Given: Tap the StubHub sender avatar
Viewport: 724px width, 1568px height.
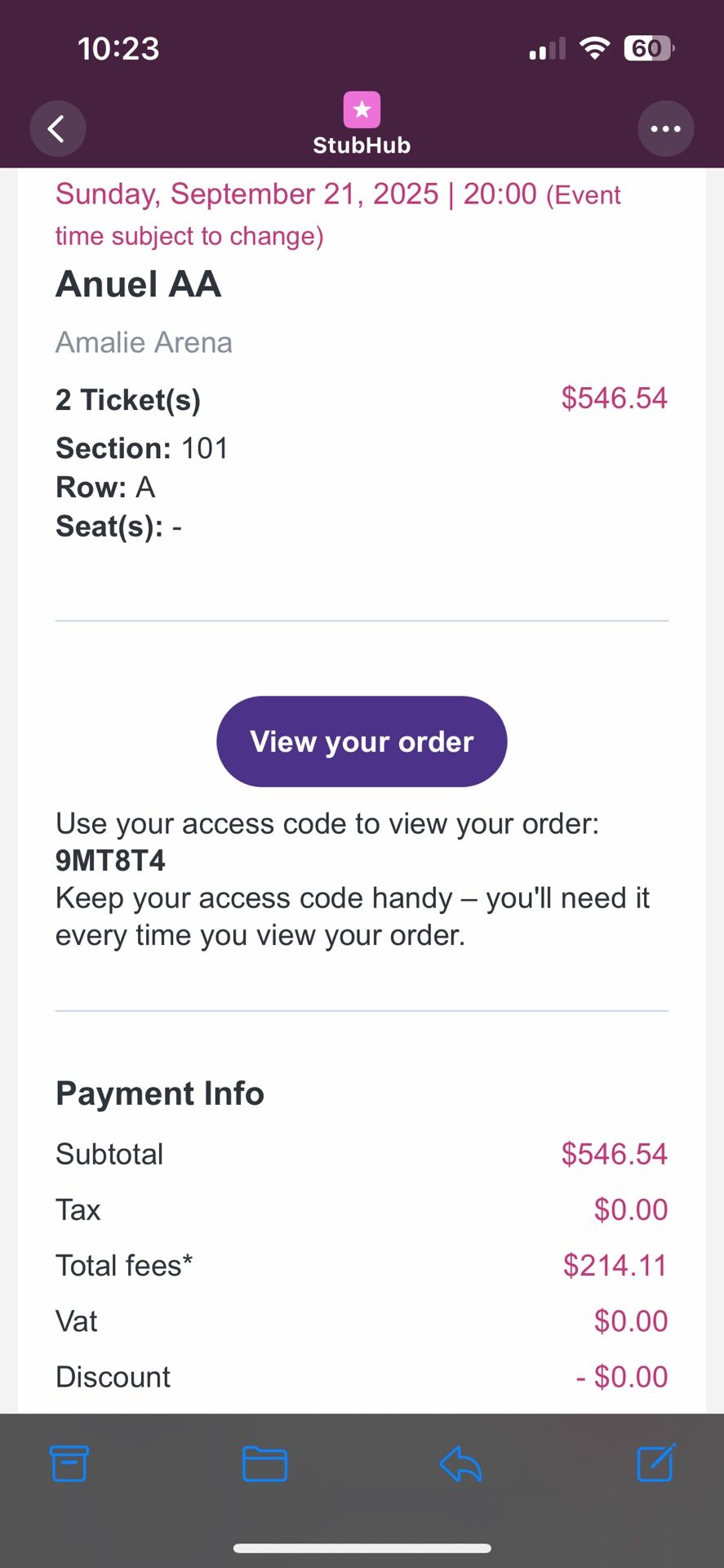Looking at the screenshot, I should click(x=361, y=110).
